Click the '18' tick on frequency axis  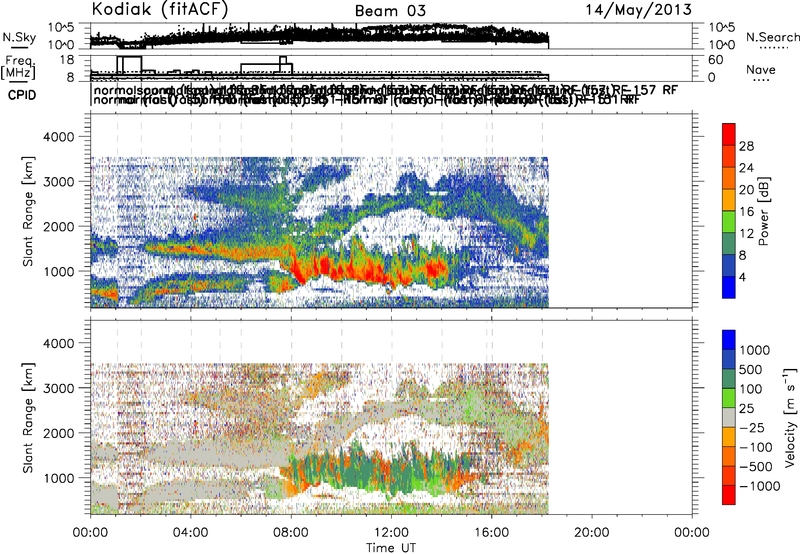[x=67, y=60]
